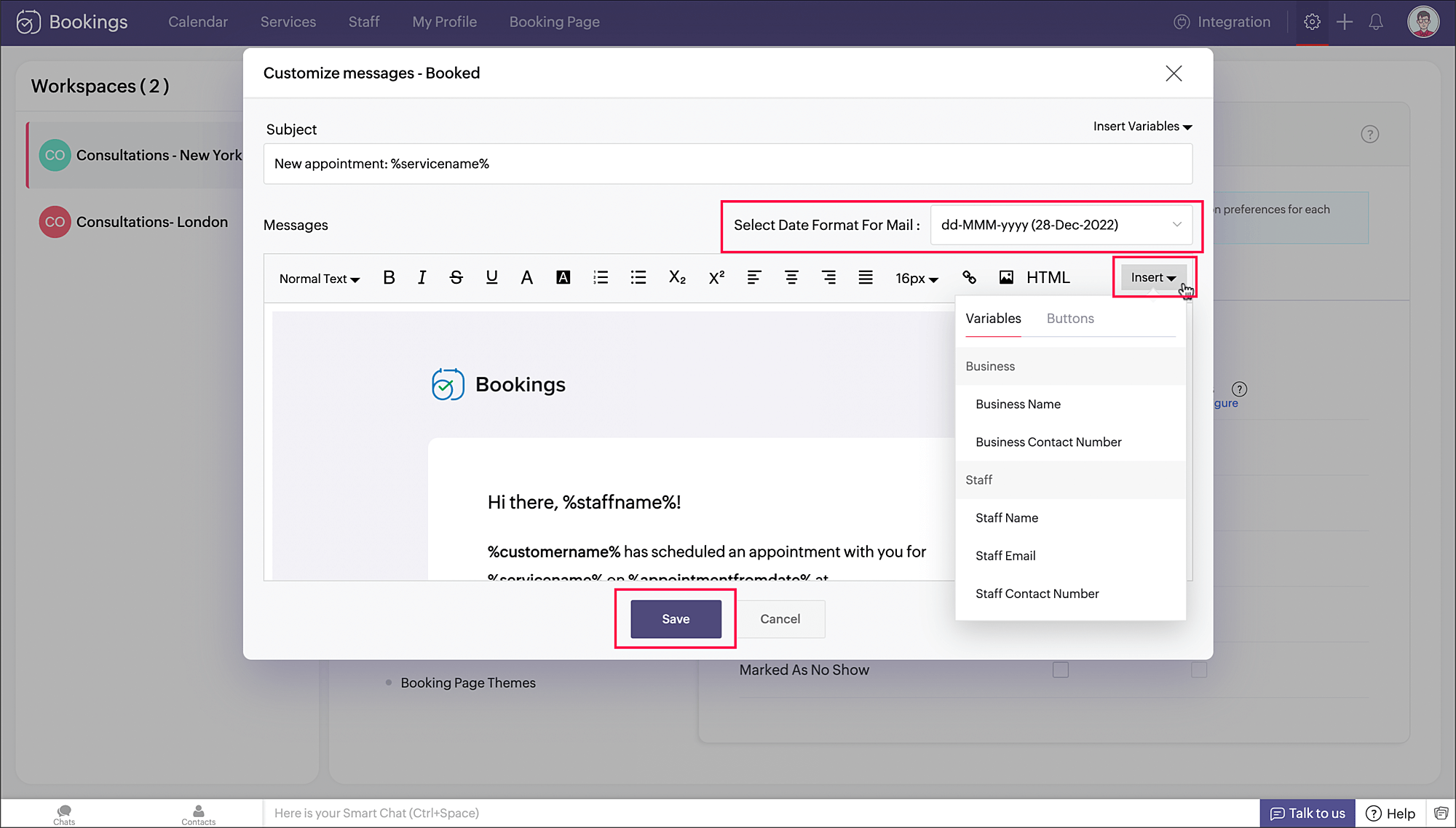Align text right

coord(828,277)
